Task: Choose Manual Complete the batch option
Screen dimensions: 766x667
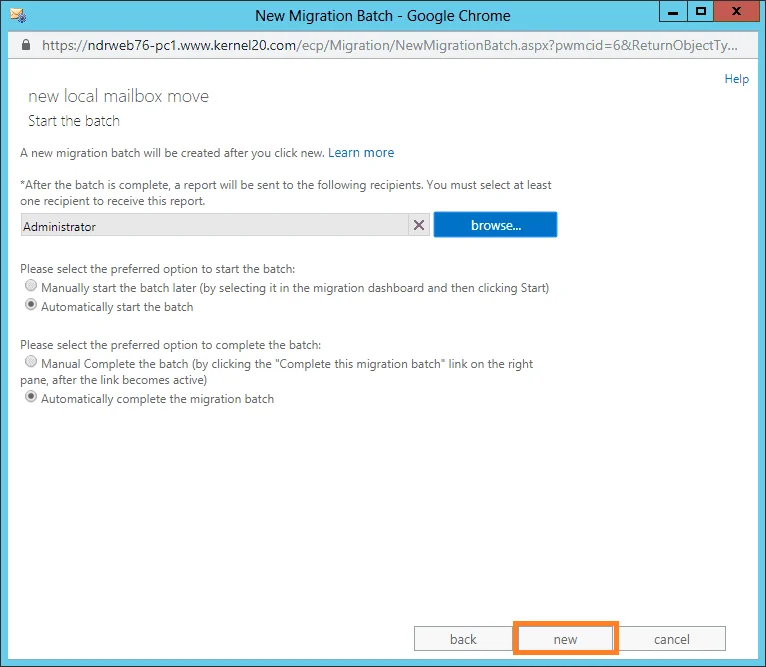Action: tap(31, 362)
